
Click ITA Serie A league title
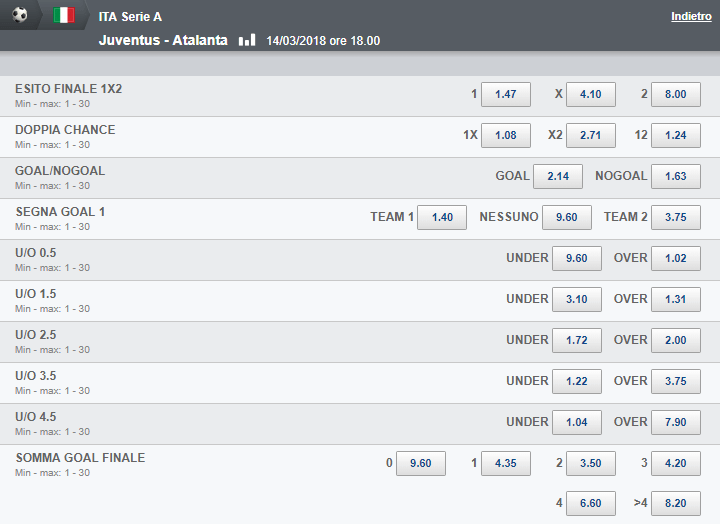(130, 17)
